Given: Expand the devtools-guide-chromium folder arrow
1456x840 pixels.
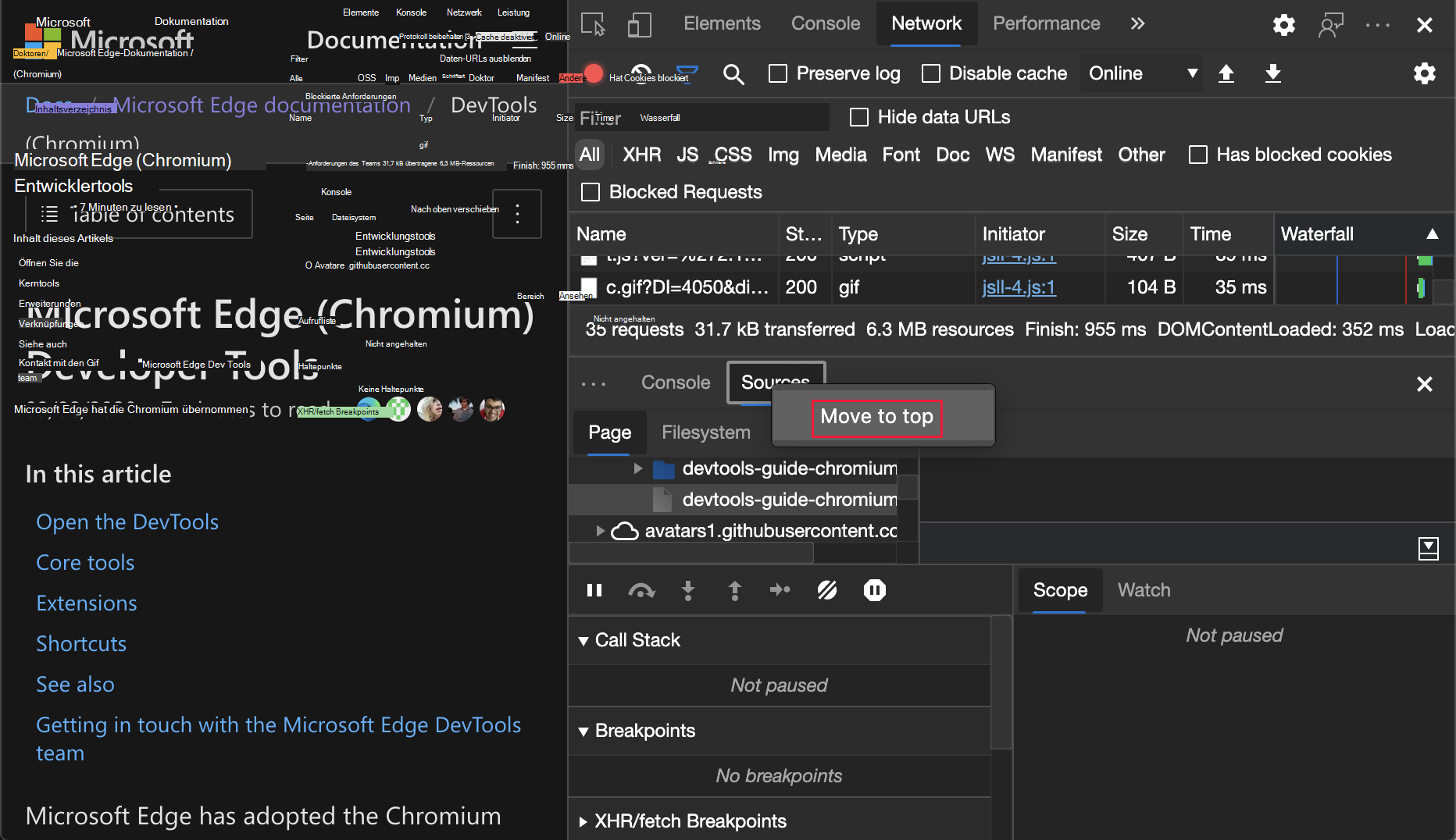Looking at the screenshot, I should point(638,468).
